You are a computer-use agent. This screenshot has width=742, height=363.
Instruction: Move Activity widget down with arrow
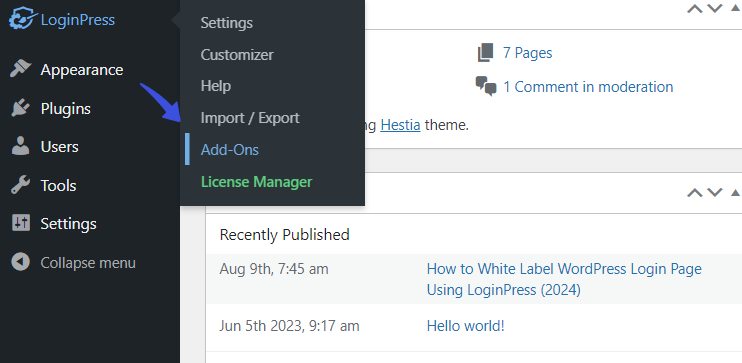(x=715, y=192)
